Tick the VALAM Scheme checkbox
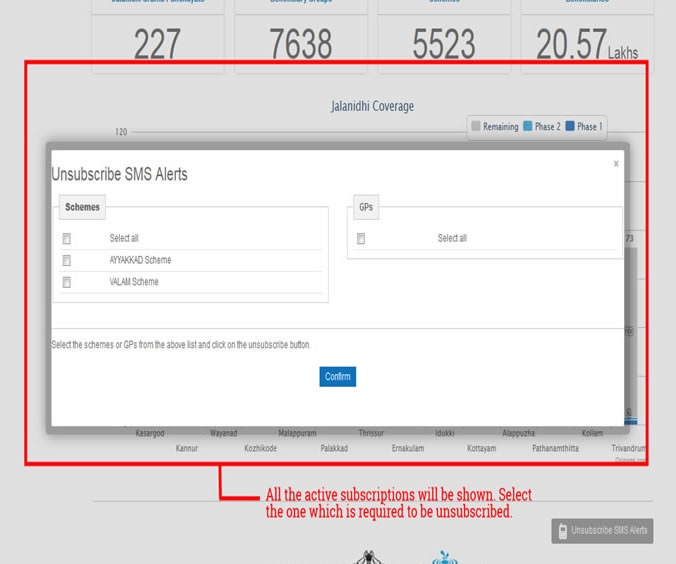 coord(67,283)
